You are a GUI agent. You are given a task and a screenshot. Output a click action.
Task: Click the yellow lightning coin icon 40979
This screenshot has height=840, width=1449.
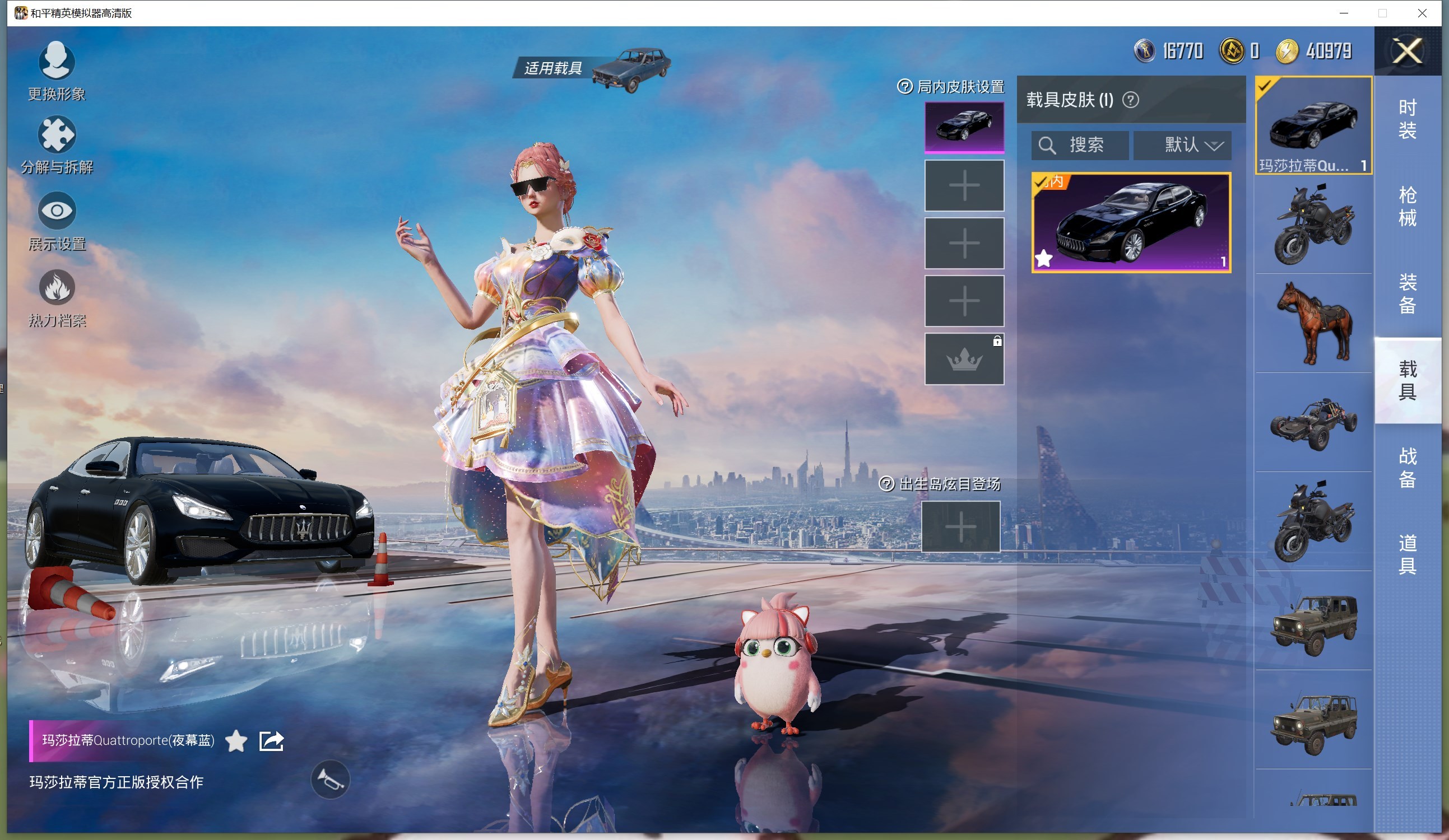click(1287, 50)
